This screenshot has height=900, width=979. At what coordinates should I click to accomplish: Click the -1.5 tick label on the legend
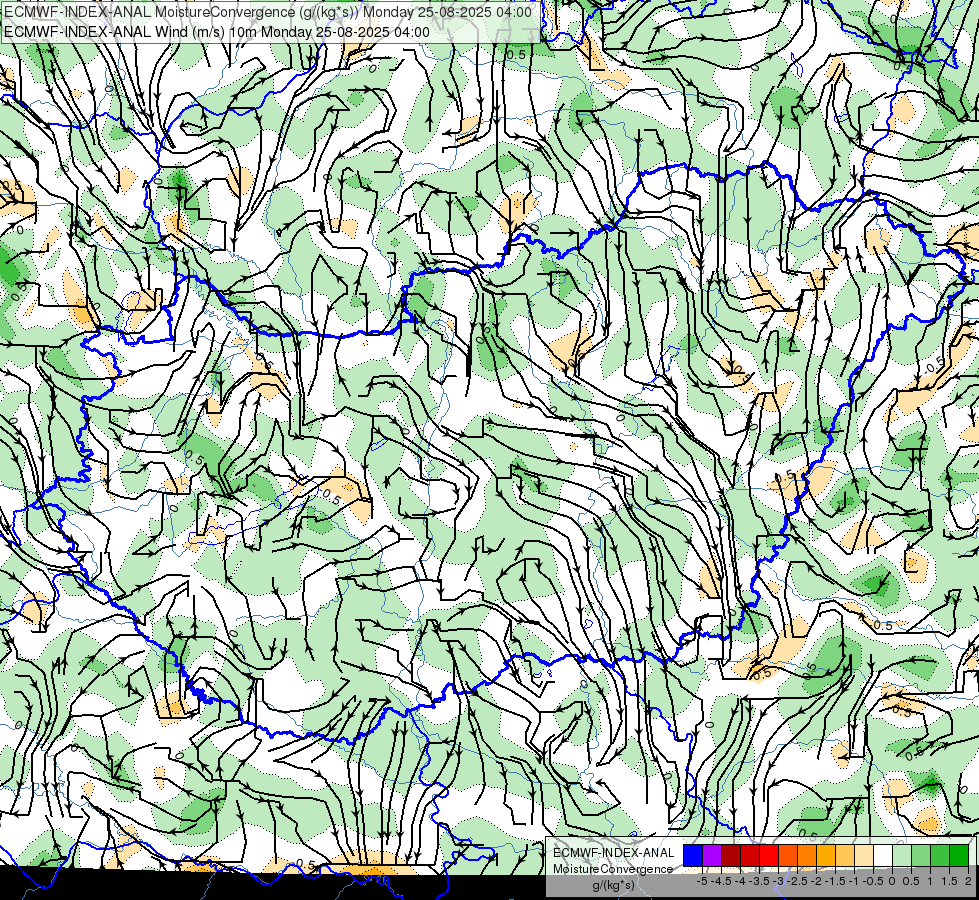[x=835, y=881]
